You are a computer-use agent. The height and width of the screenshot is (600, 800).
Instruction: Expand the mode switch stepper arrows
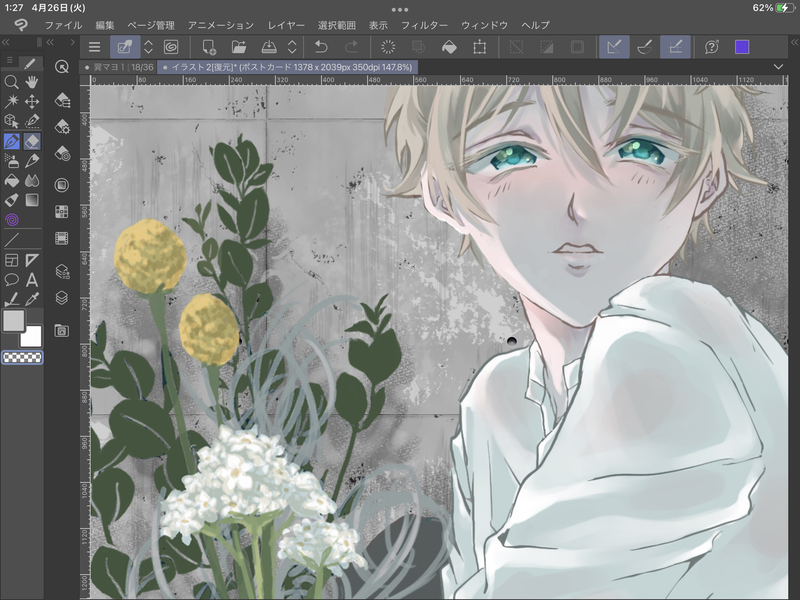(x=148, y=47)
